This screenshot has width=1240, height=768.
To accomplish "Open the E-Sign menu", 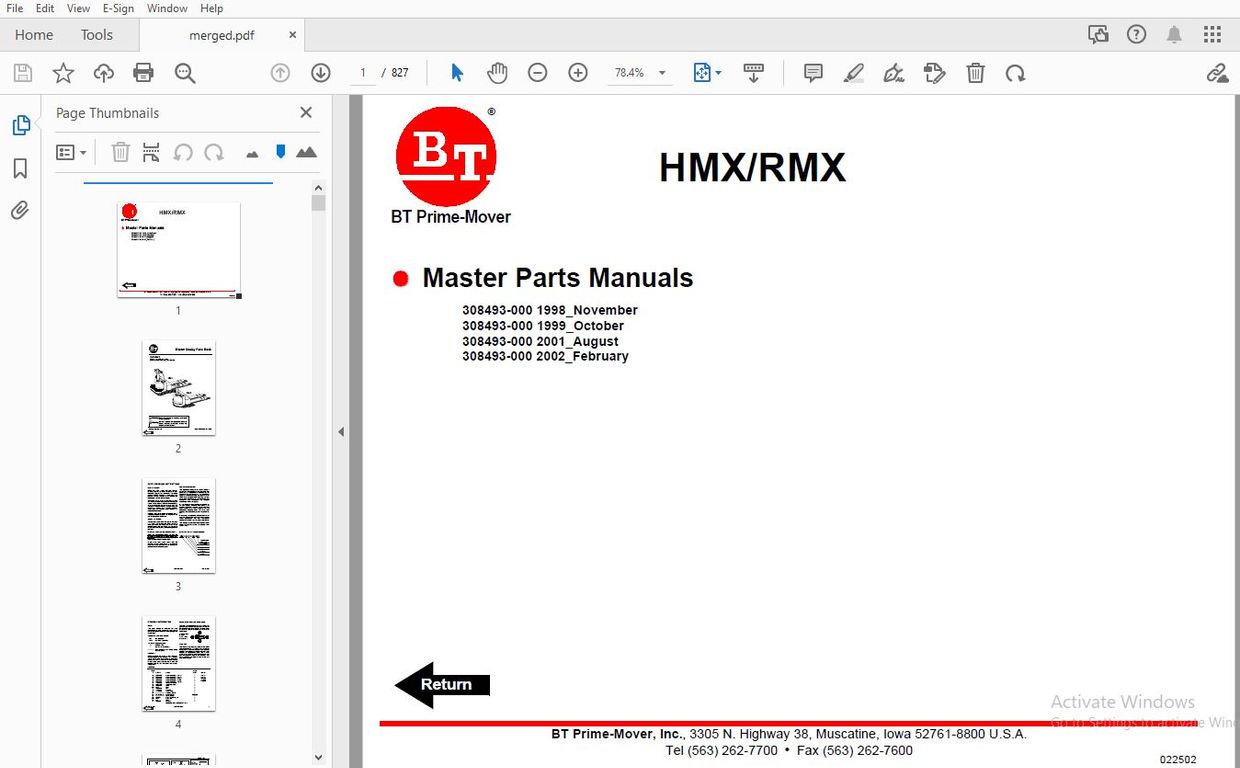I will point(117,8).
